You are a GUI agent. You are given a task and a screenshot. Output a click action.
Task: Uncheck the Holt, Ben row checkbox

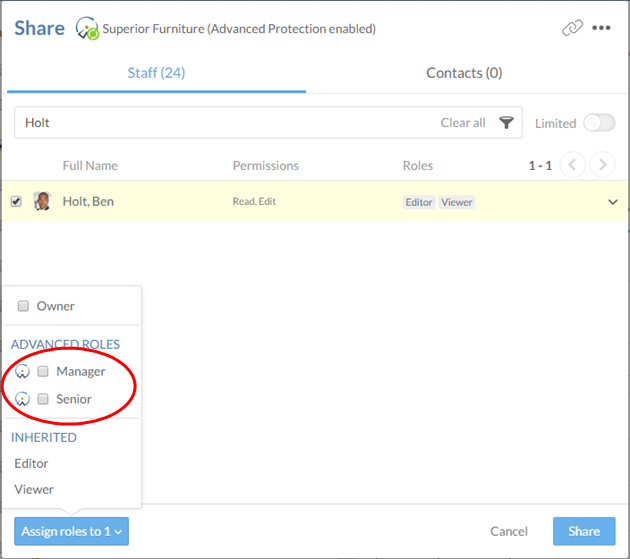pos(16,201)
